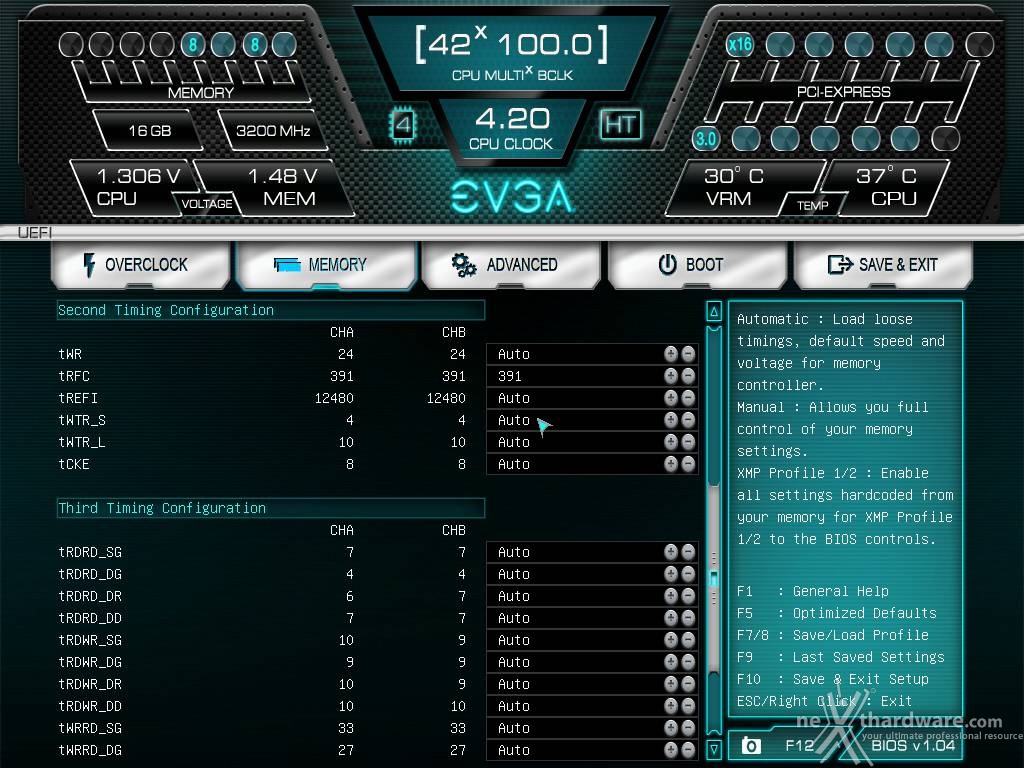Select the tCKE Auto value field
Image resolution: width=1024 pixels, height=768 pixels.
pos(592,464)
